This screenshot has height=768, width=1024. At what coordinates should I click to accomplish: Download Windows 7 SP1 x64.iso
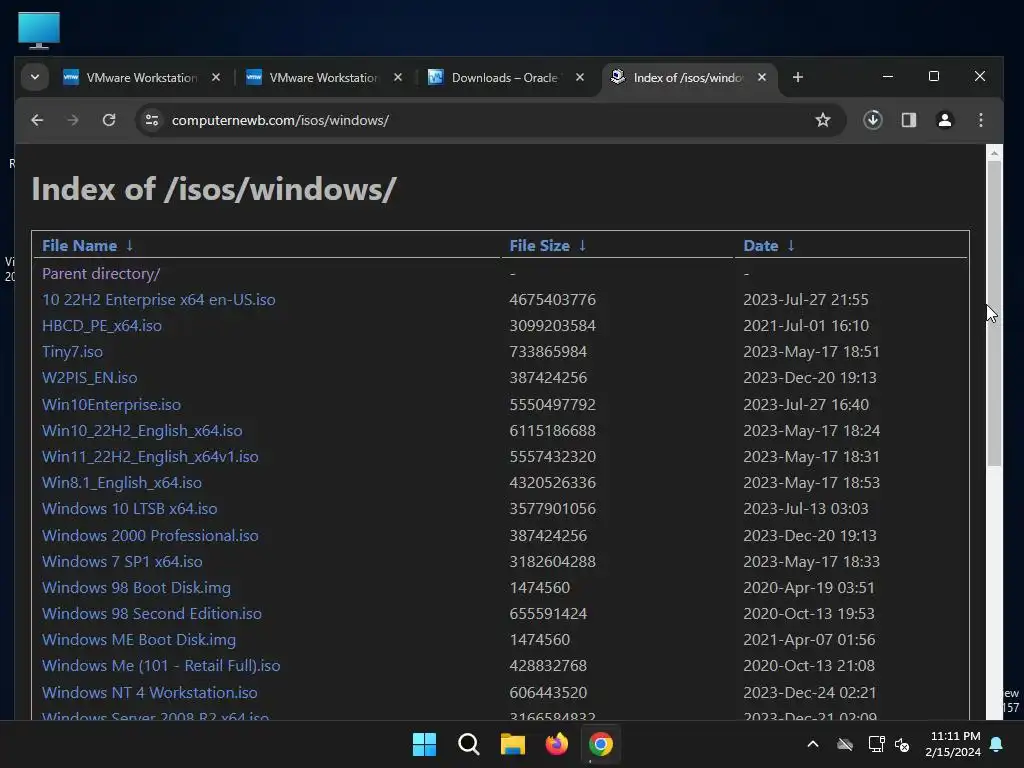pyautogui.click(x=122, y=562)
